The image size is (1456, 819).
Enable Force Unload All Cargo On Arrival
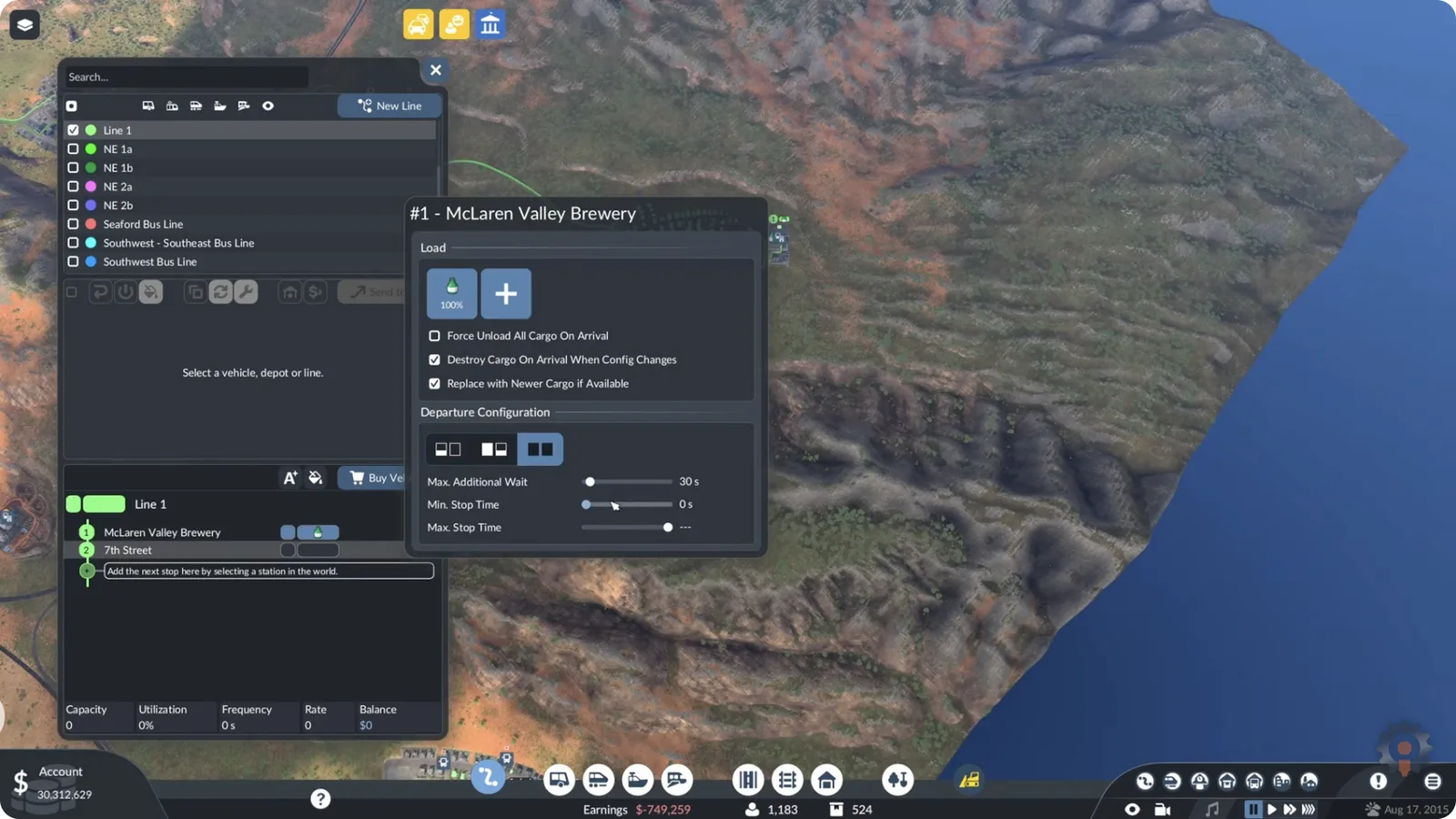[434, 336]
